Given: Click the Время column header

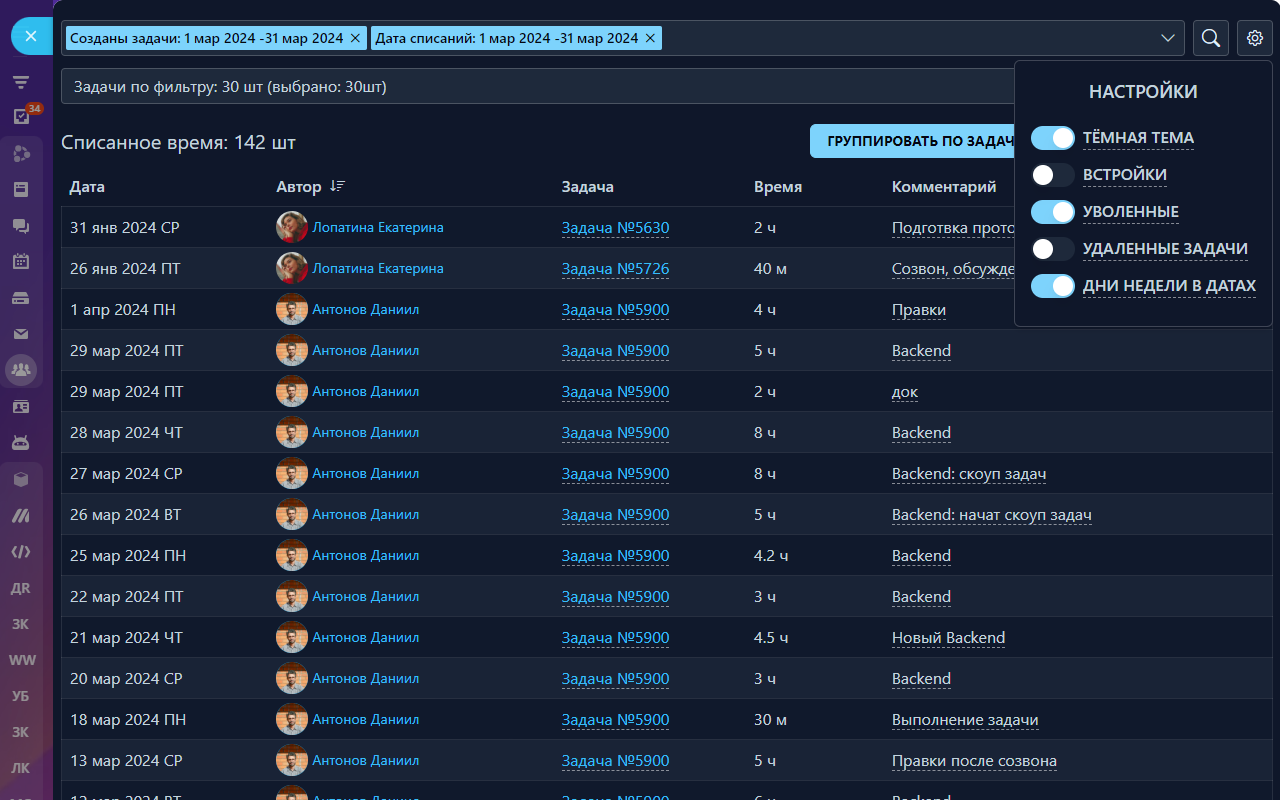Looking at the screenshot, I should (x=778, y=187).
